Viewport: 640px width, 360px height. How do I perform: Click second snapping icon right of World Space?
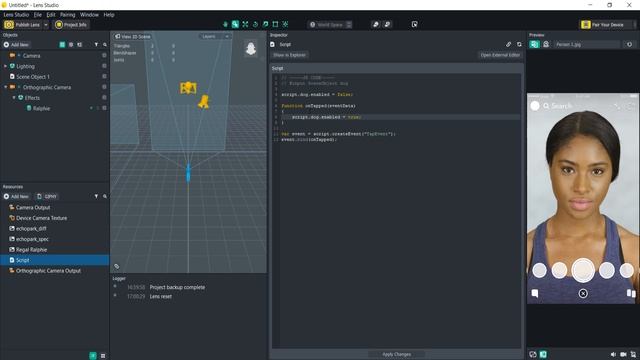pos(387,24)
